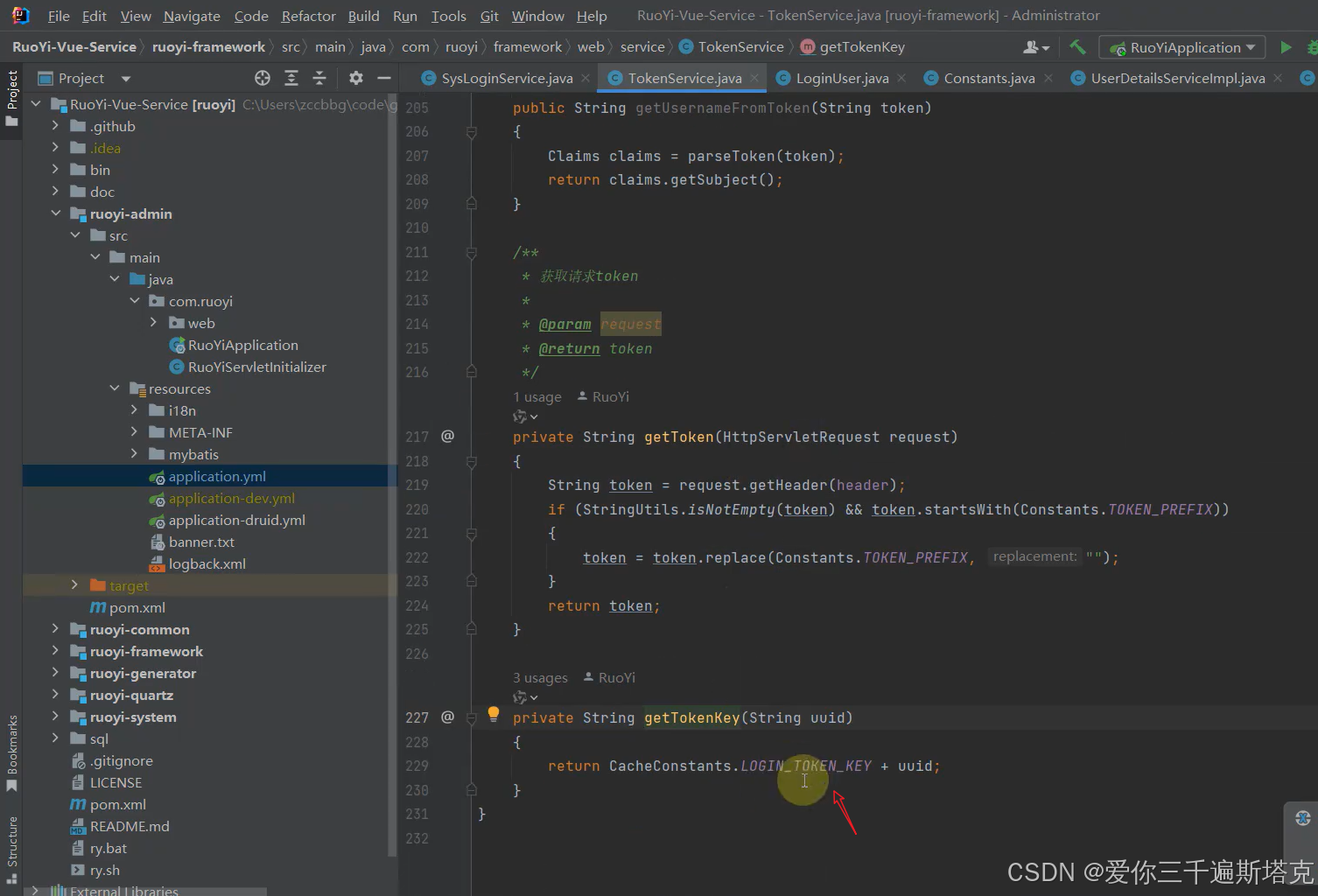Click the yellow lightbulb intention icon
This screenshot has height=896, width=1318.
click(x=494, y=714)
